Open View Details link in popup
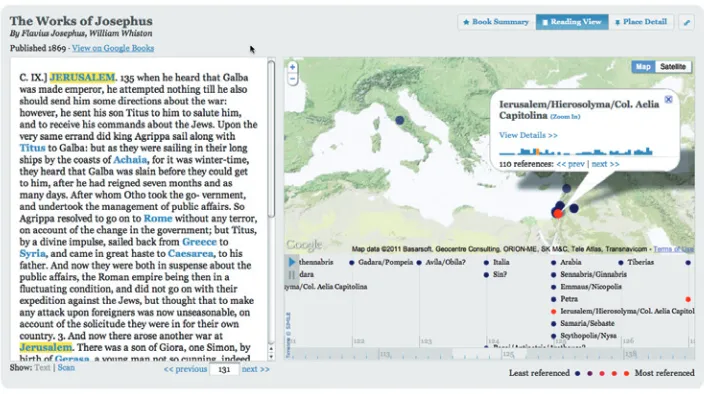The width and height of the screenshot is (704, 394). [528, 135]
